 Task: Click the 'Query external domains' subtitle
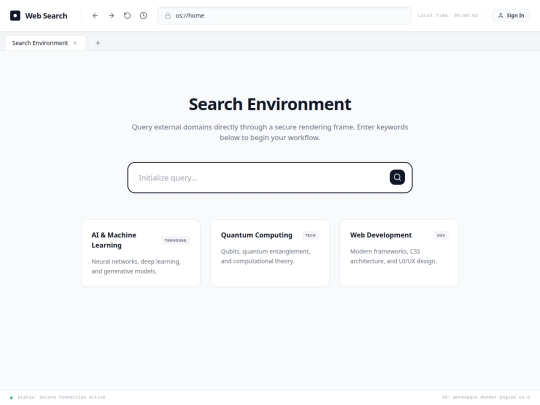270,132
